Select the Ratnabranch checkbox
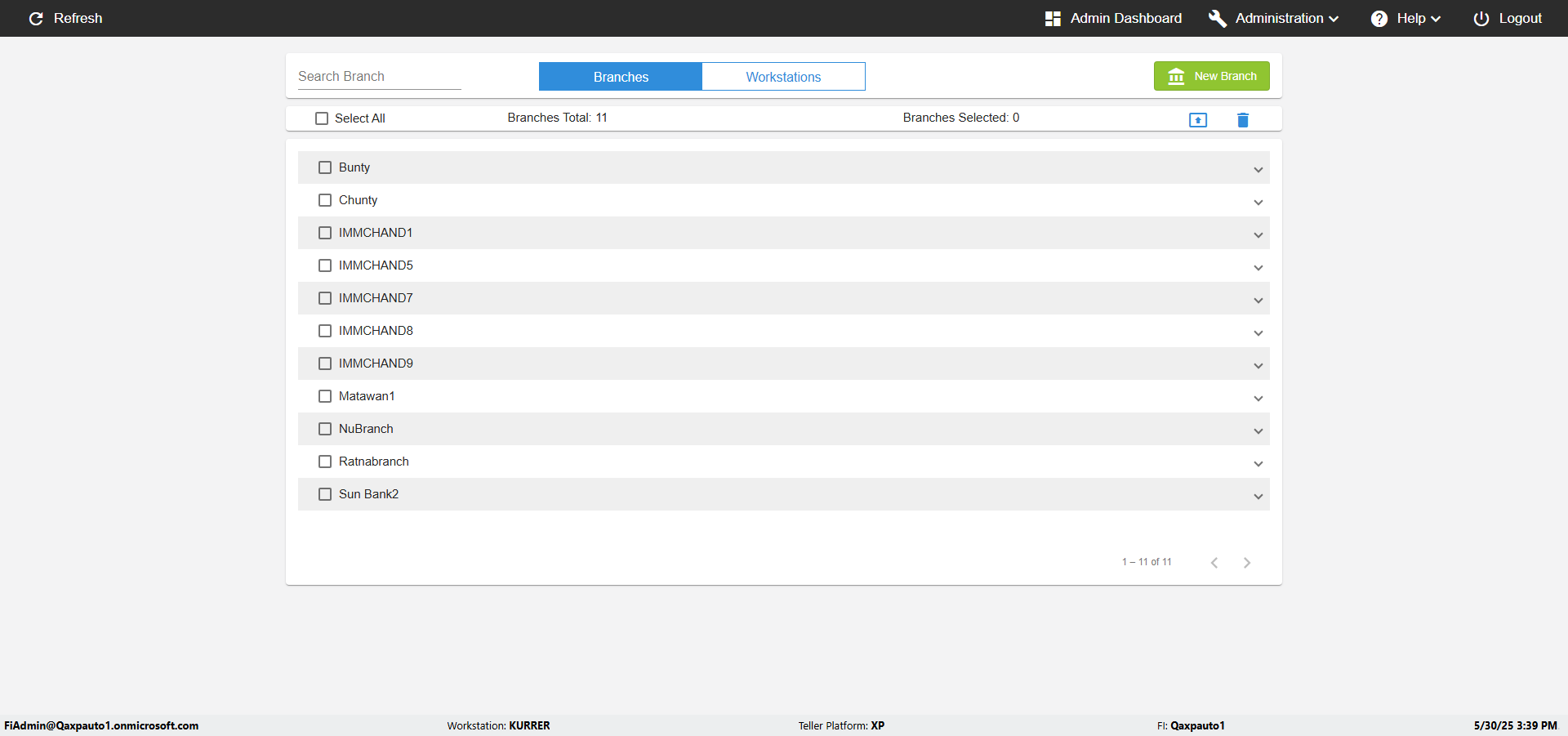Screen dimensions: 1568x736 [325, 462]
